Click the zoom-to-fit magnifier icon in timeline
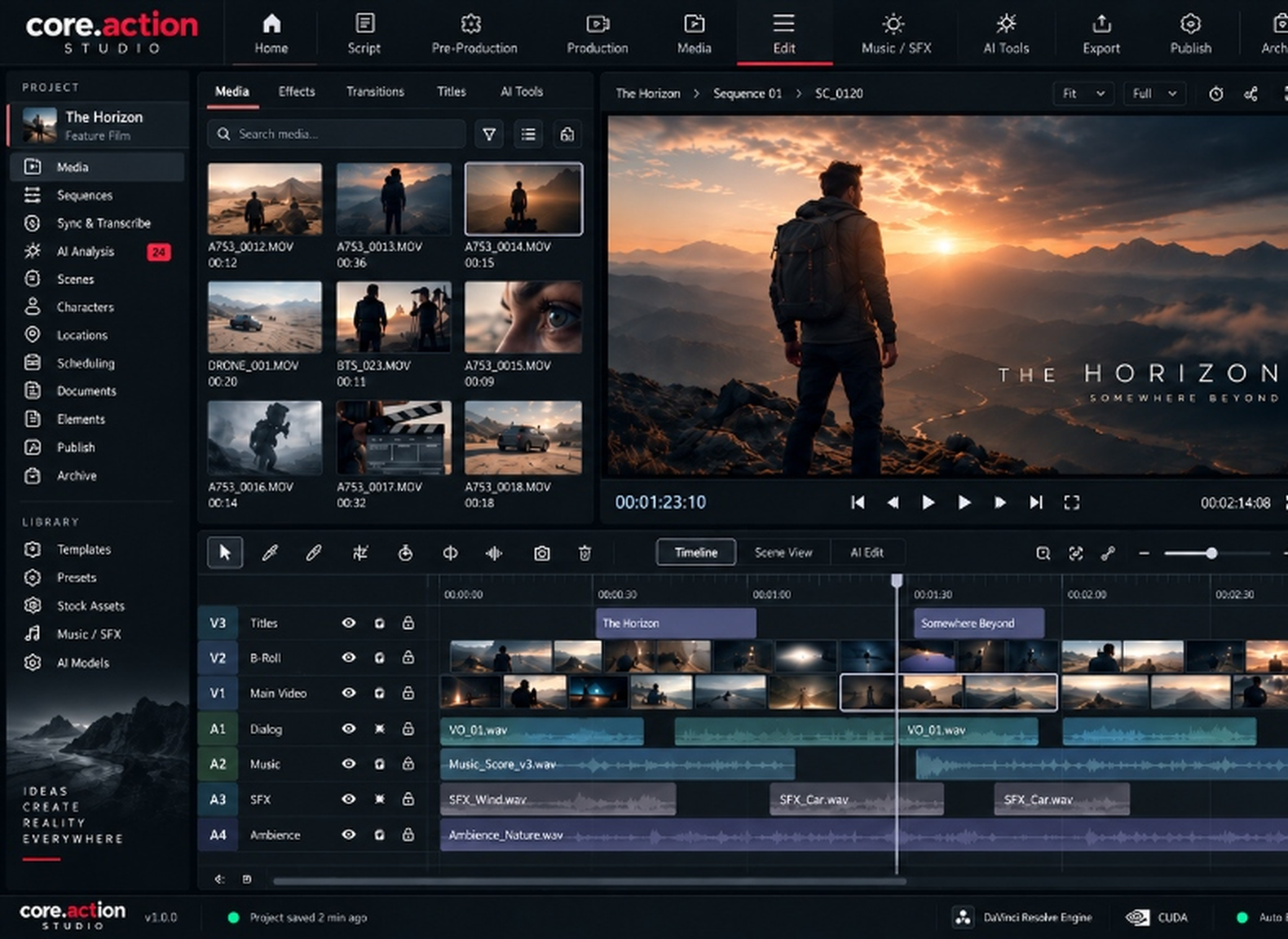Image resolution: width=1288 pixels, height=939 pixels. coord(1043,553)
